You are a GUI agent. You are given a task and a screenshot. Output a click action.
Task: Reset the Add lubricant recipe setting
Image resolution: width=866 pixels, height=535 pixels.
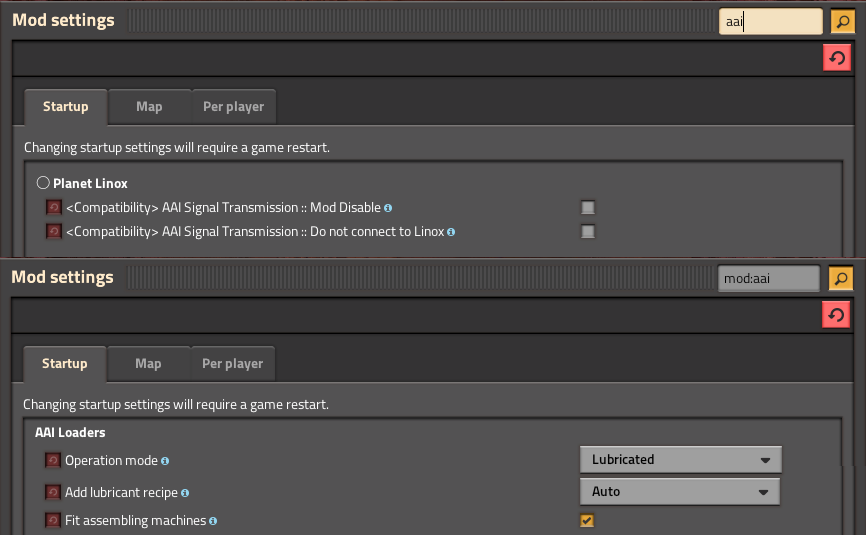(53, 492)
